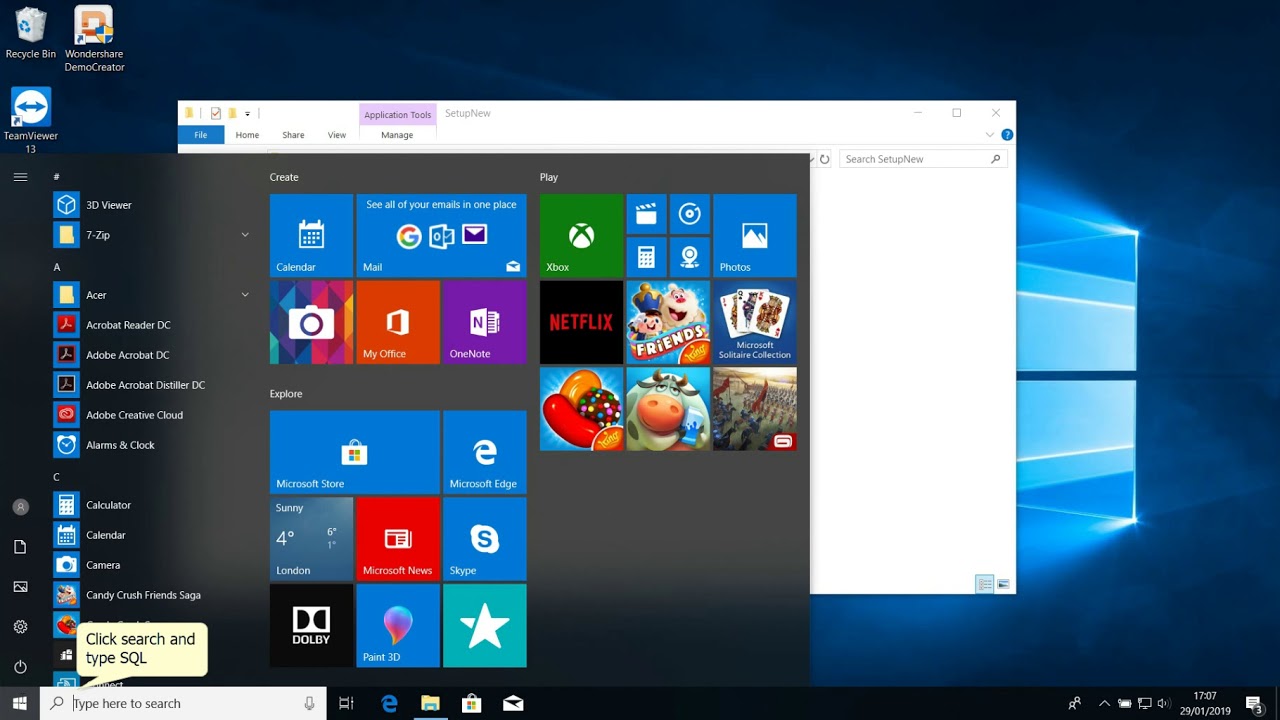Open the Mail tile

[441, 235]
